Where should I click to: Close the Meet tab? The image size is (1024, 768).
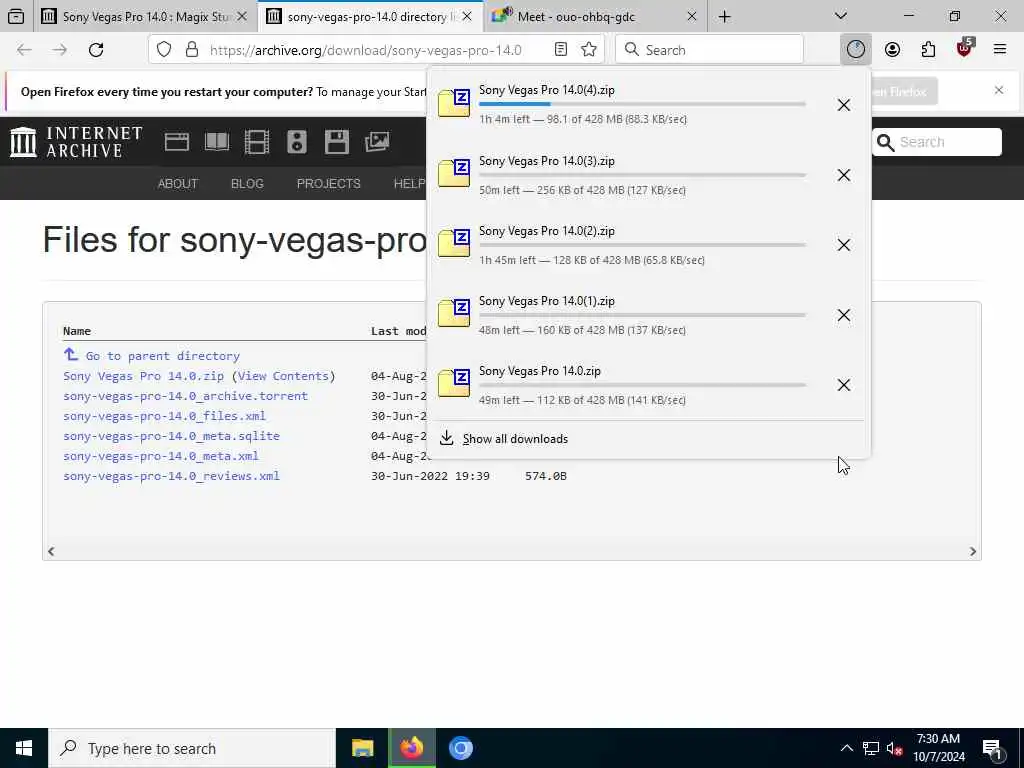click(692, 16)
